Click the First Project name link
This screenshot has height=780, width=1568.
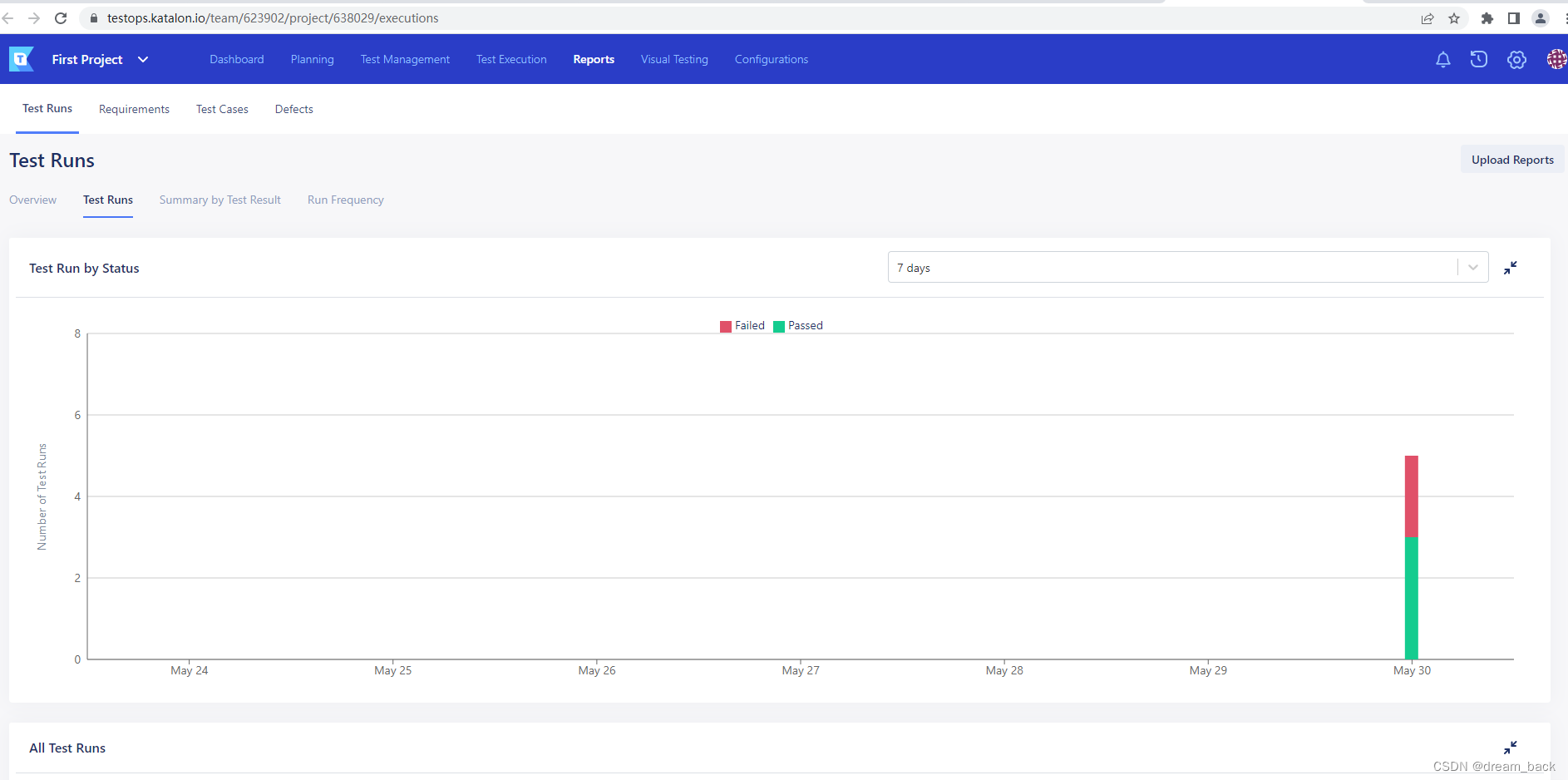click(87, 59)
